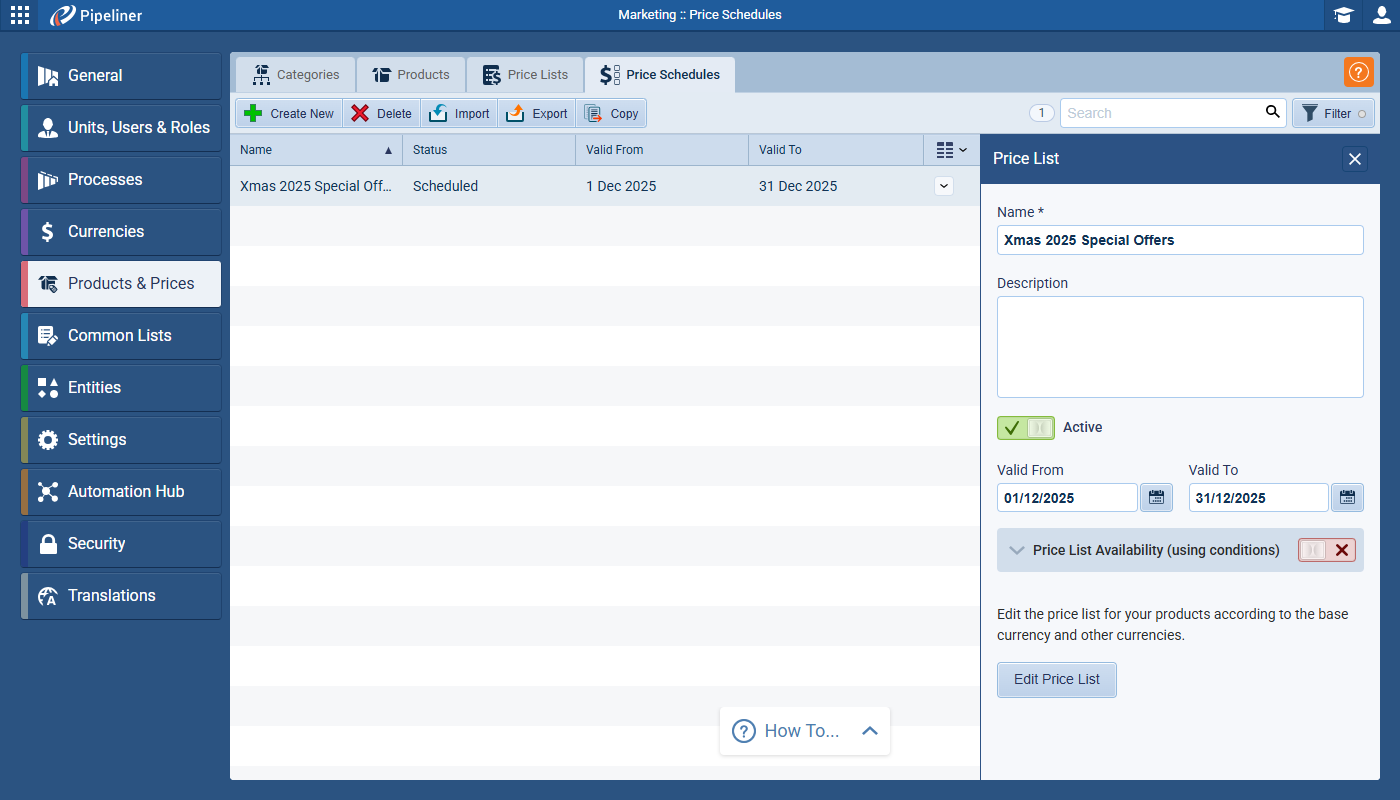Open row dropdown for Xmas 2025 schedule
The height and width of the screenshot is (800, 1400).
tap(943, 186)
